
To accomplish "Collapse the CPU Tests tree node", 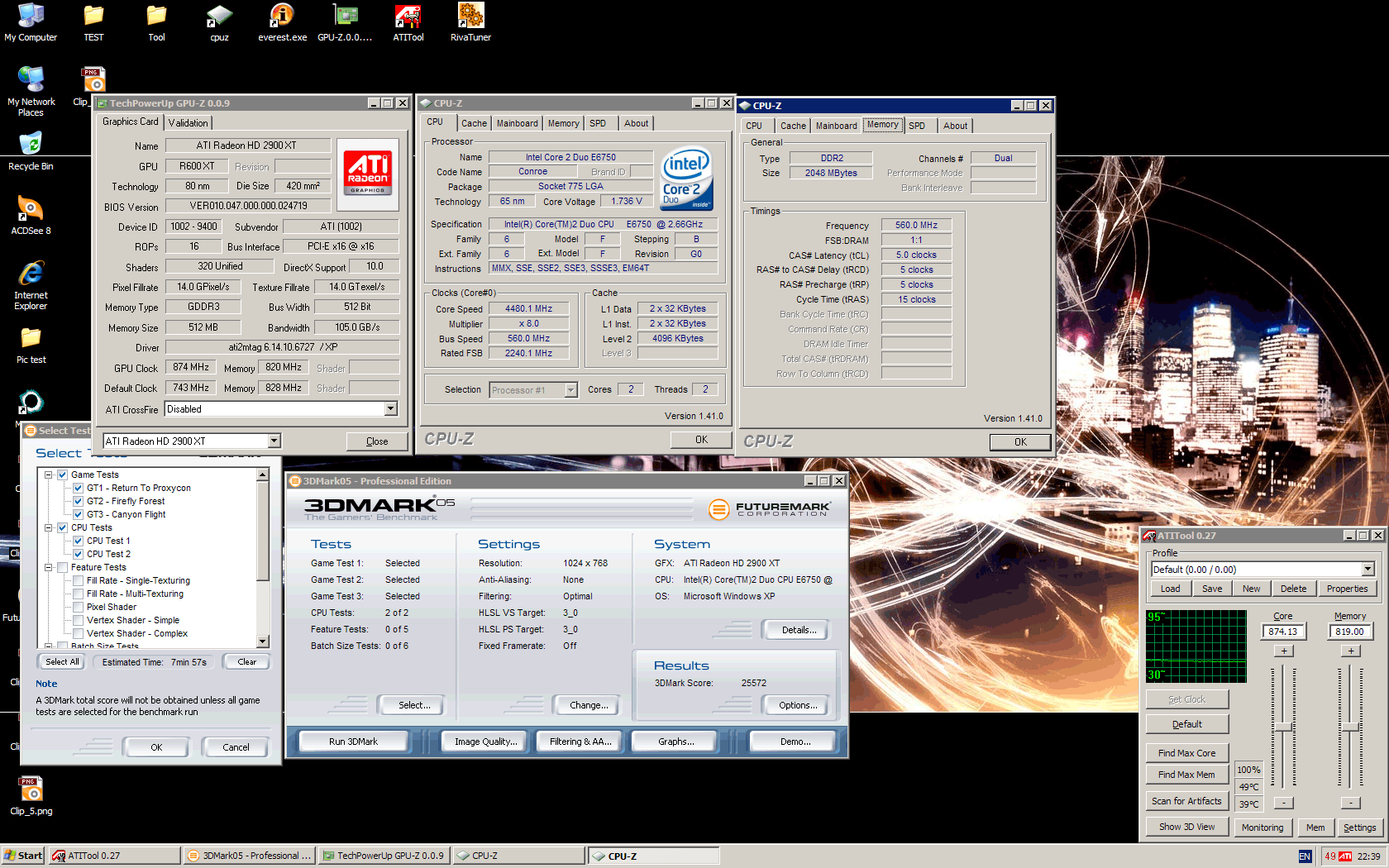I will tap(49, 527).
